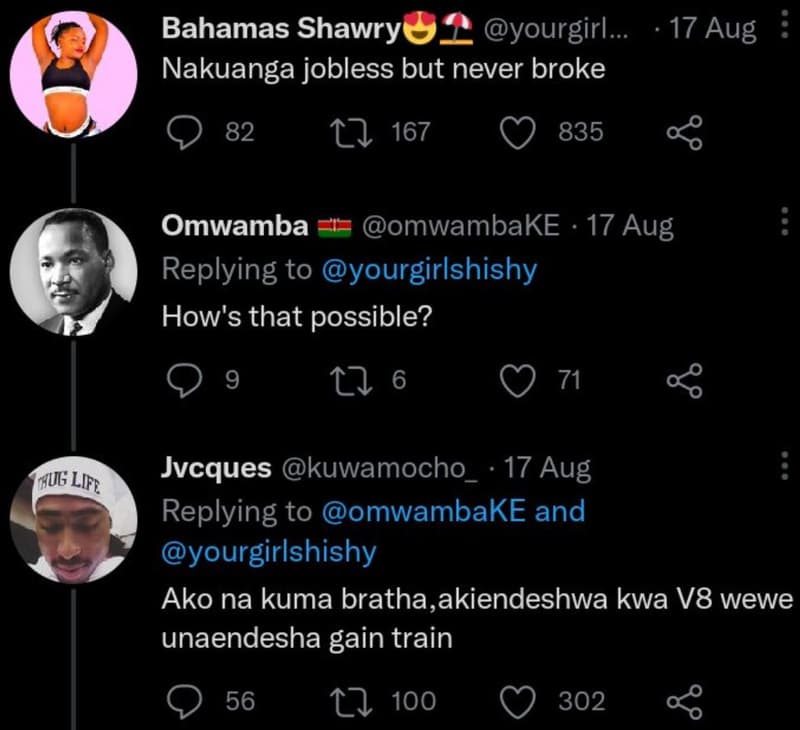Screen dimensions: 800x730
Task: Open more options on Bahamas Shawry tweet
Action: [x=783, y=28]
